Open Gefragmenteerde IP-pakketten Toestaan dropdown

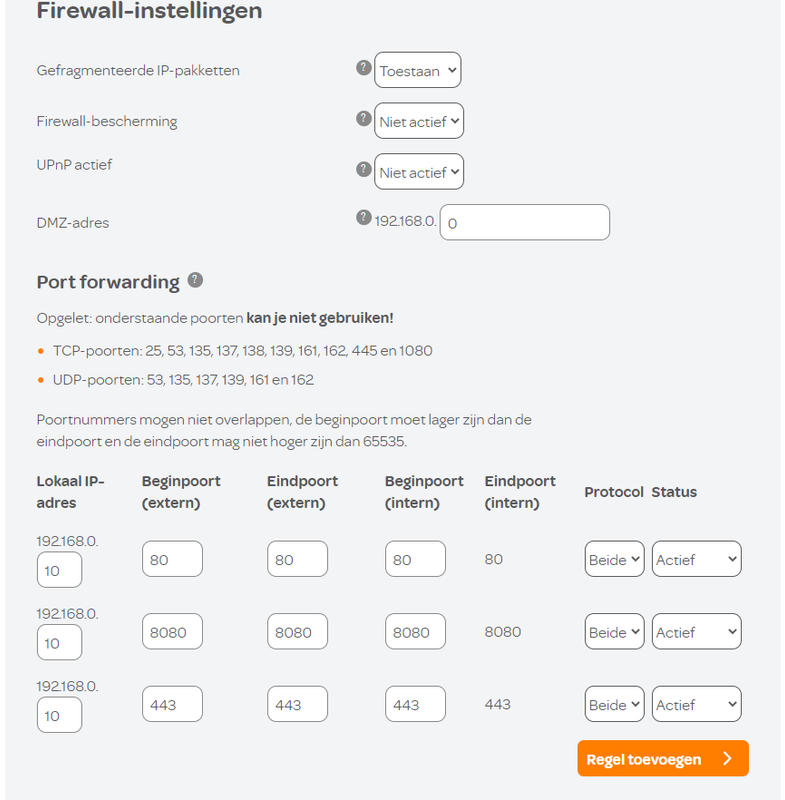point(418,71)
